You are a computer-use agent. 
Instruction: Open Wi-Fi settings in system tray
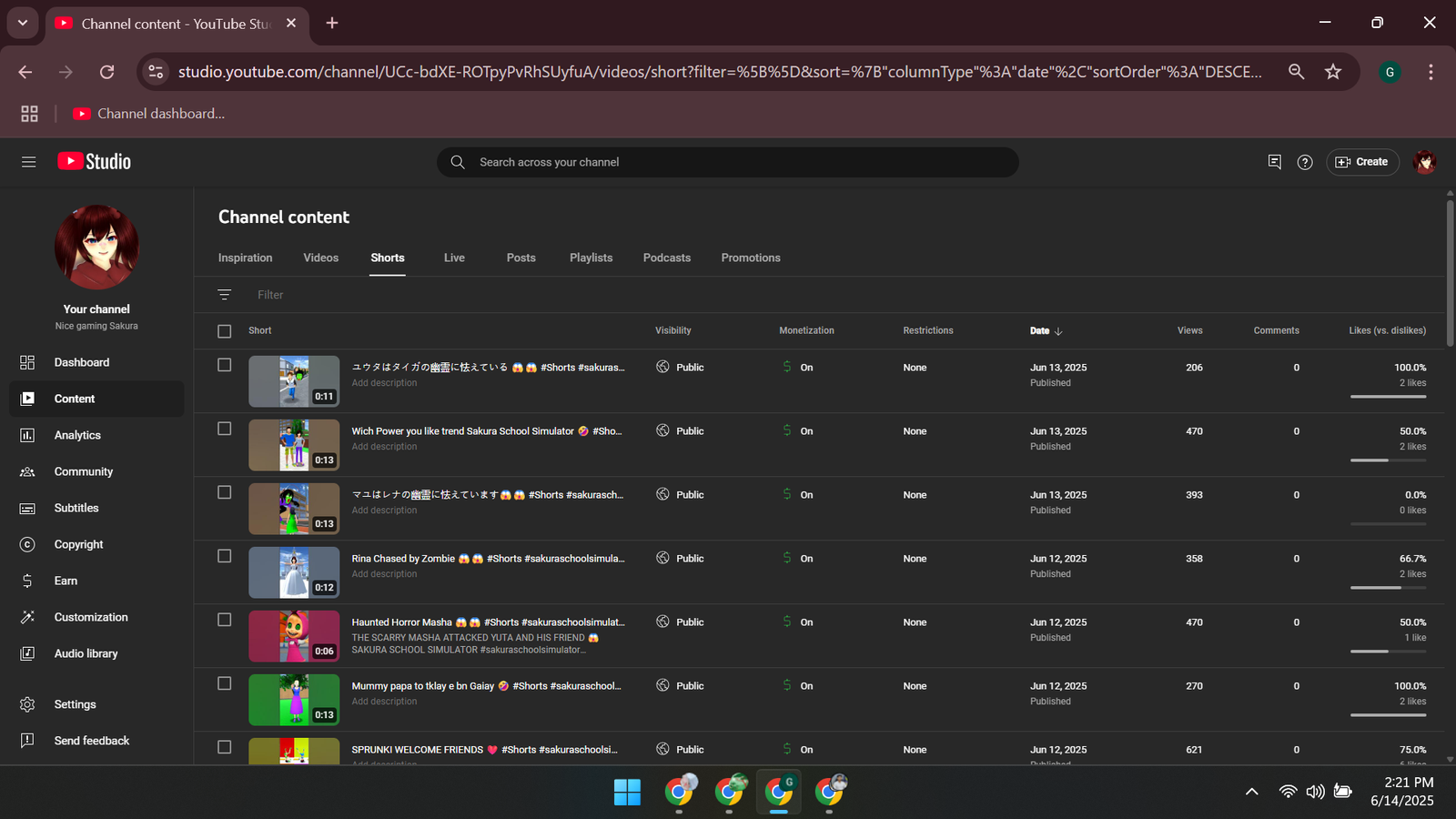[x=1288, y=792]
